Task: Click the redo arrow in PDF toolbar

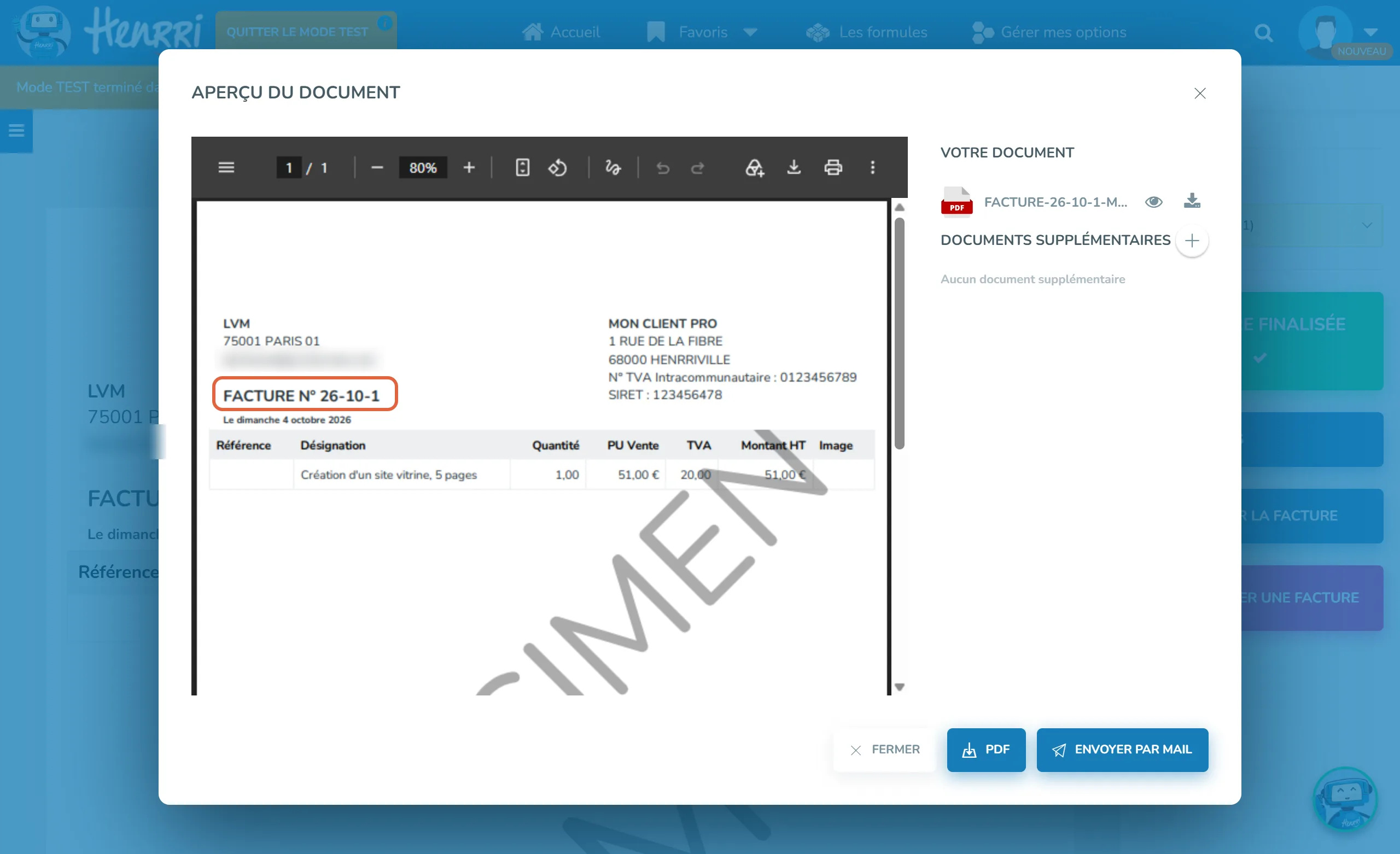Action: coord(698,168)
